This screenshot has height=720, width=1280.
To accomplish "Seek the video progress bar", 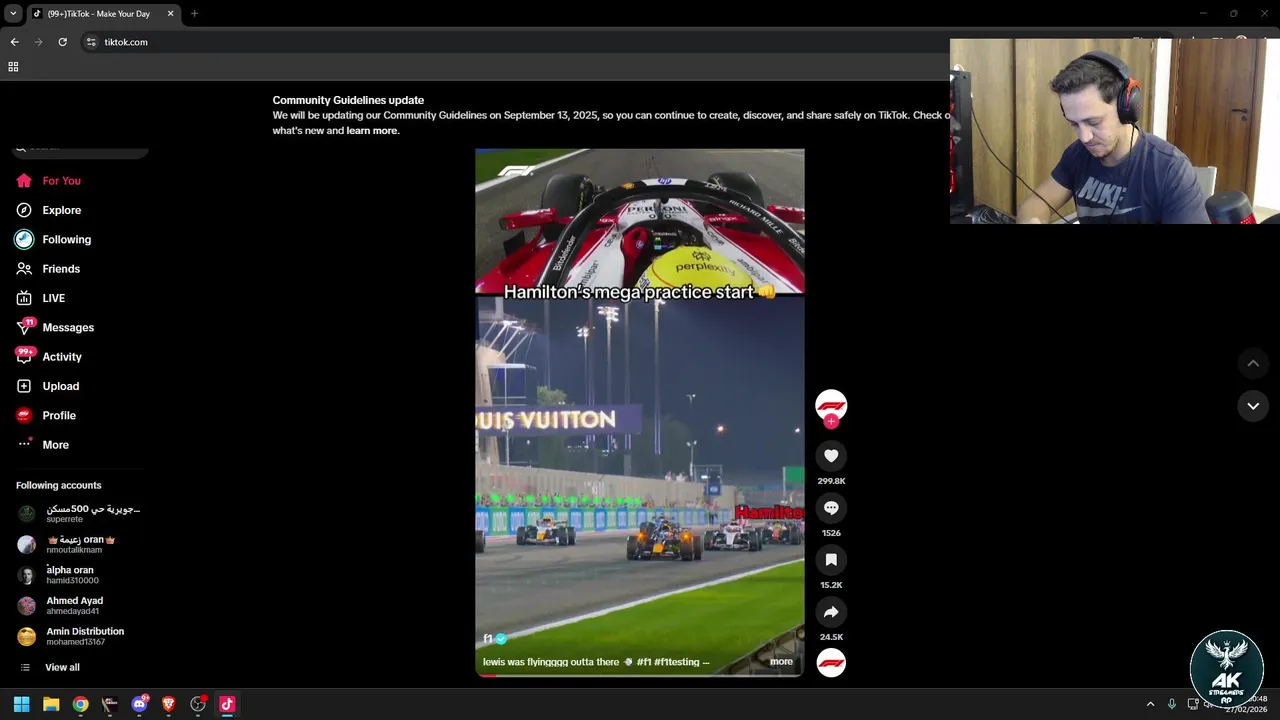I will click(640, 676).
